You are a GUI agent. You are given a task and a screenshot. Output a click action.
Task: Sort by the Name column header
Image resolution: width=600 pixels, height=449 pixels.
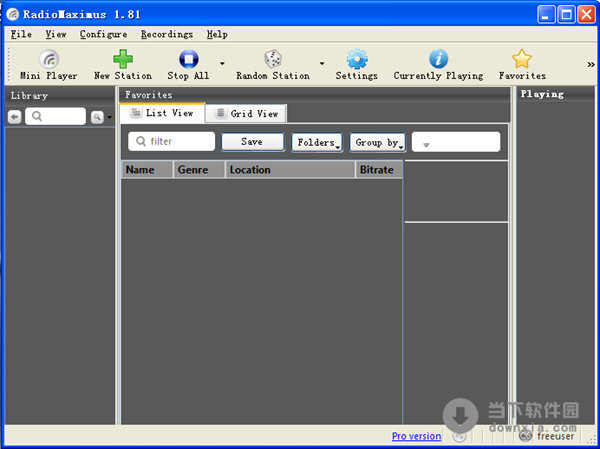click(x=147, y=170)
